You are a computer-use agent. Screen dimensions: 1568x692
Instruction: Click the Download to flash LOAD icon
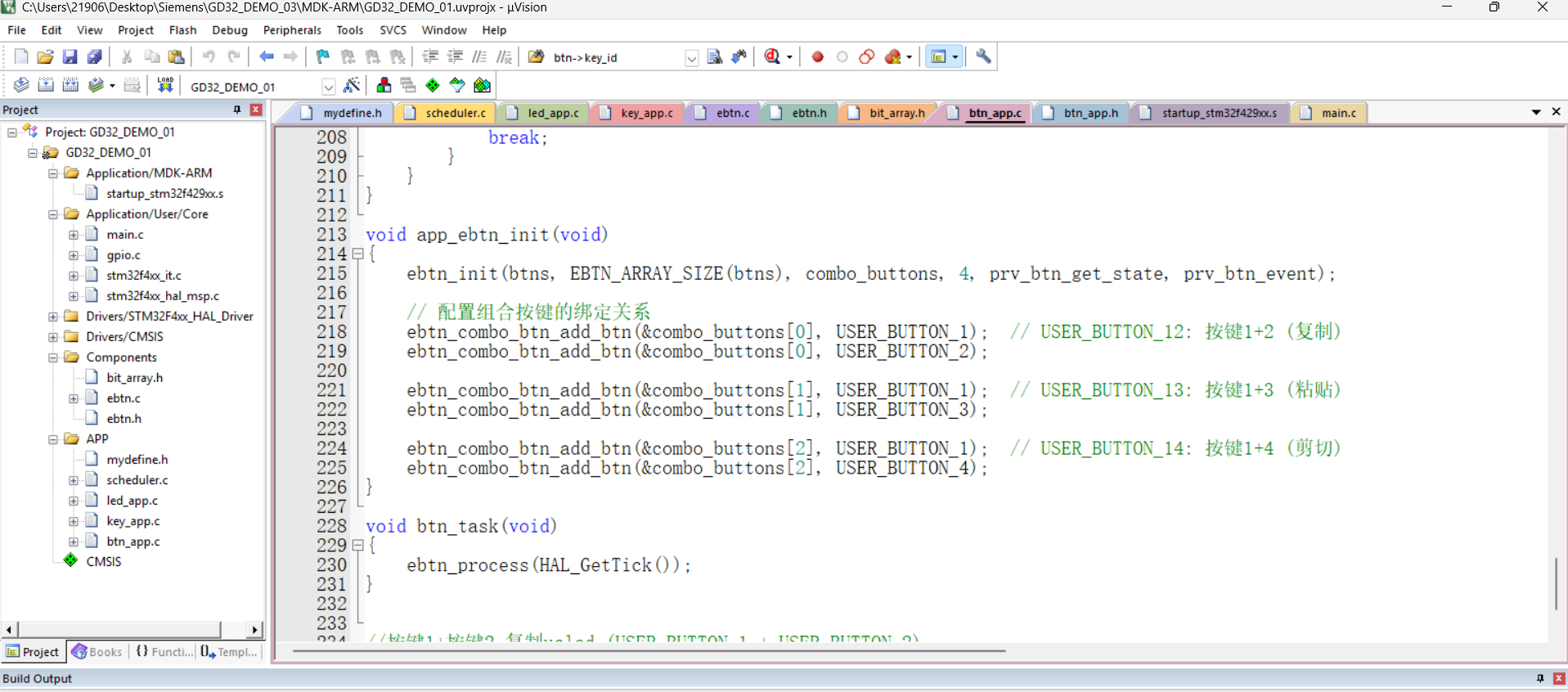tap(165, 85)
